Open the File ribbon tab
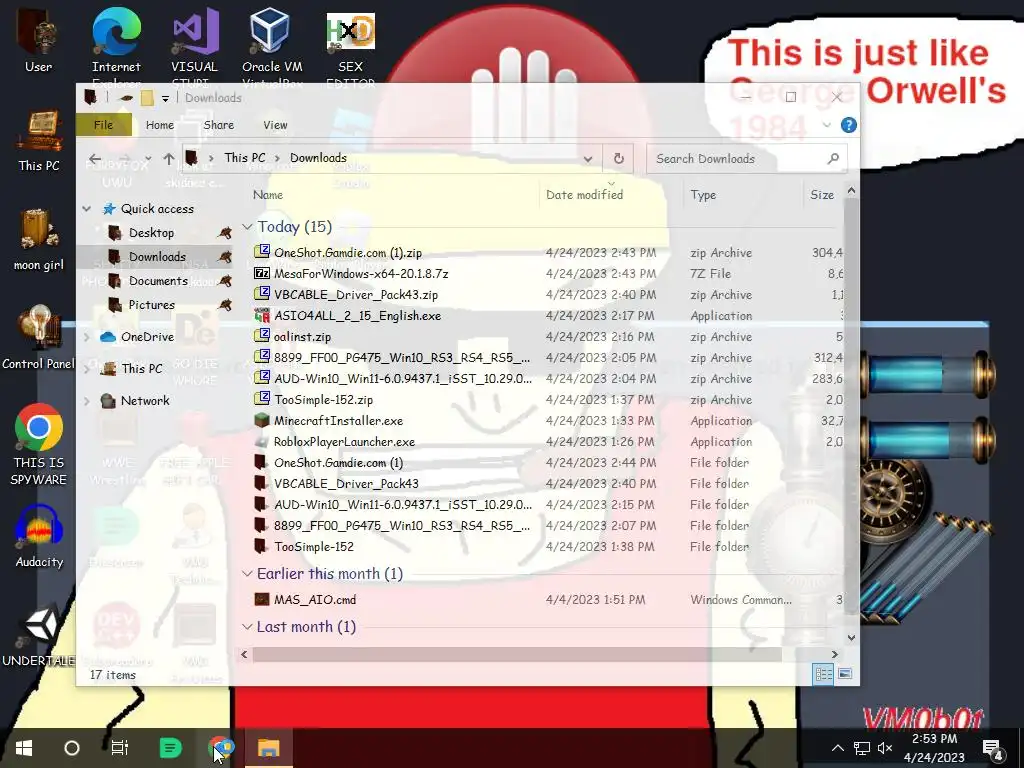This screenshot has width=1024, height=768. 103,125
